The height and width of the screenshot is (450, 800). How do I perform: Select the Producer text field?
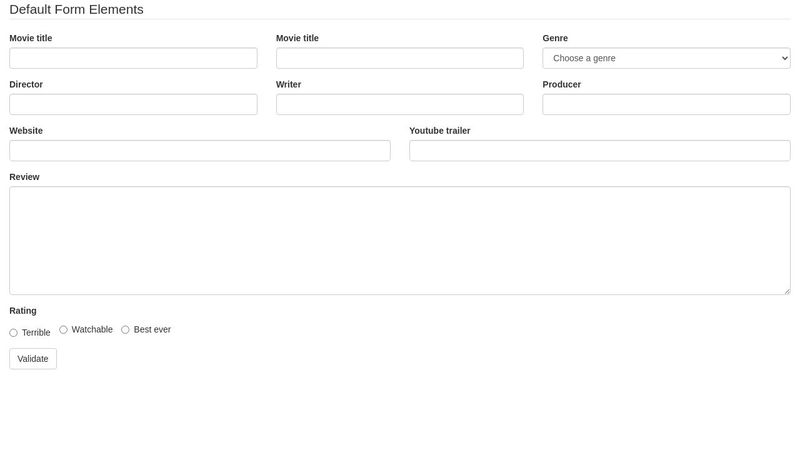(666, 104)
